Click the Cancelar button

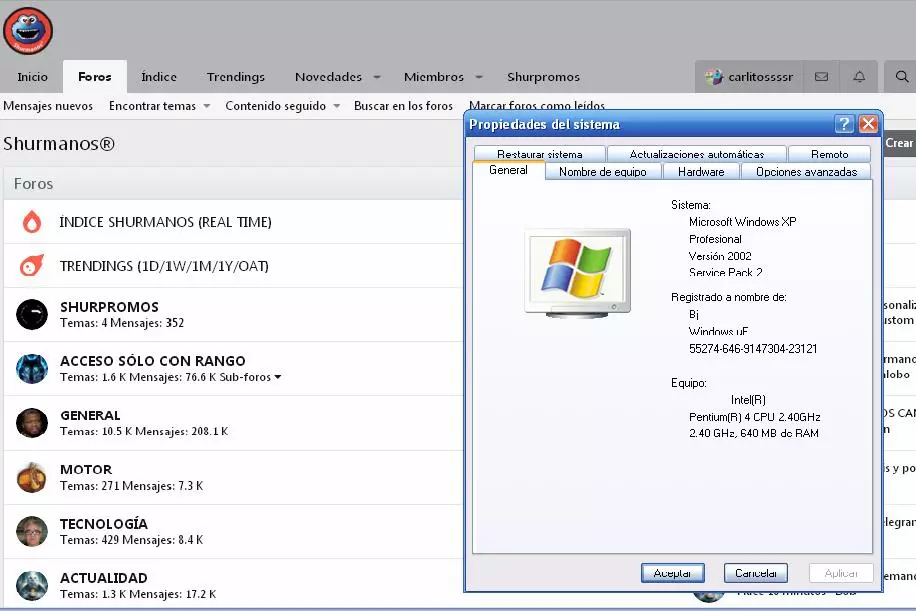tap(756, 573)
